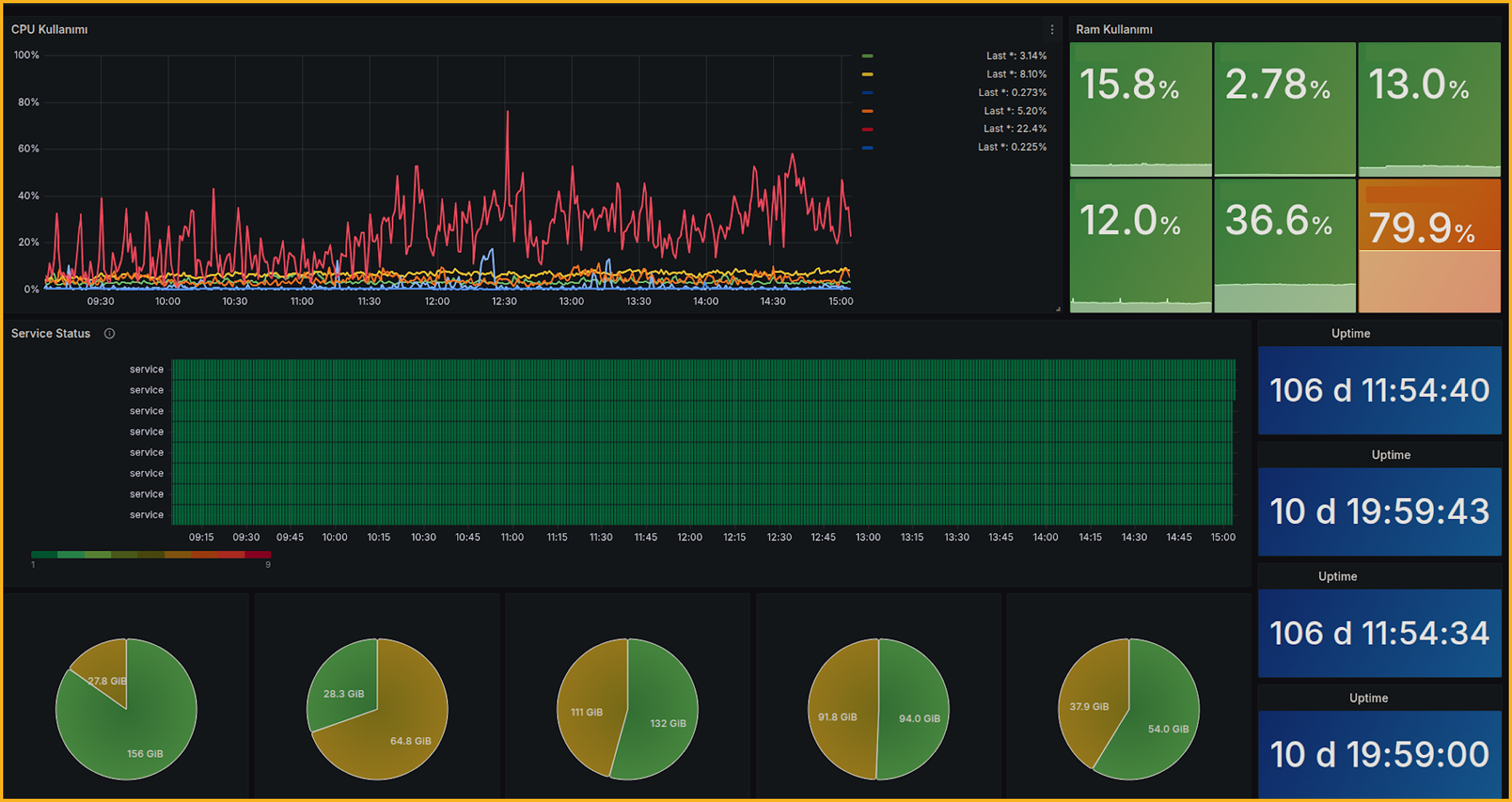The width and height of the screenshot is (1512, 802).
Task: Click the service status color gradient bar
Action: [150, 553]
